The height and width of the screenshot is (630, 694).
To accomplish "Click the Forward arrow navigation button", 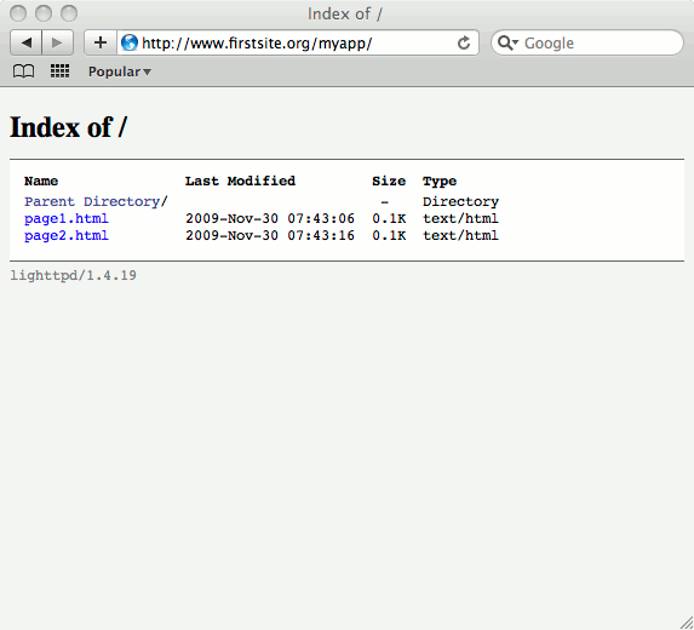I will pos(57,43).
